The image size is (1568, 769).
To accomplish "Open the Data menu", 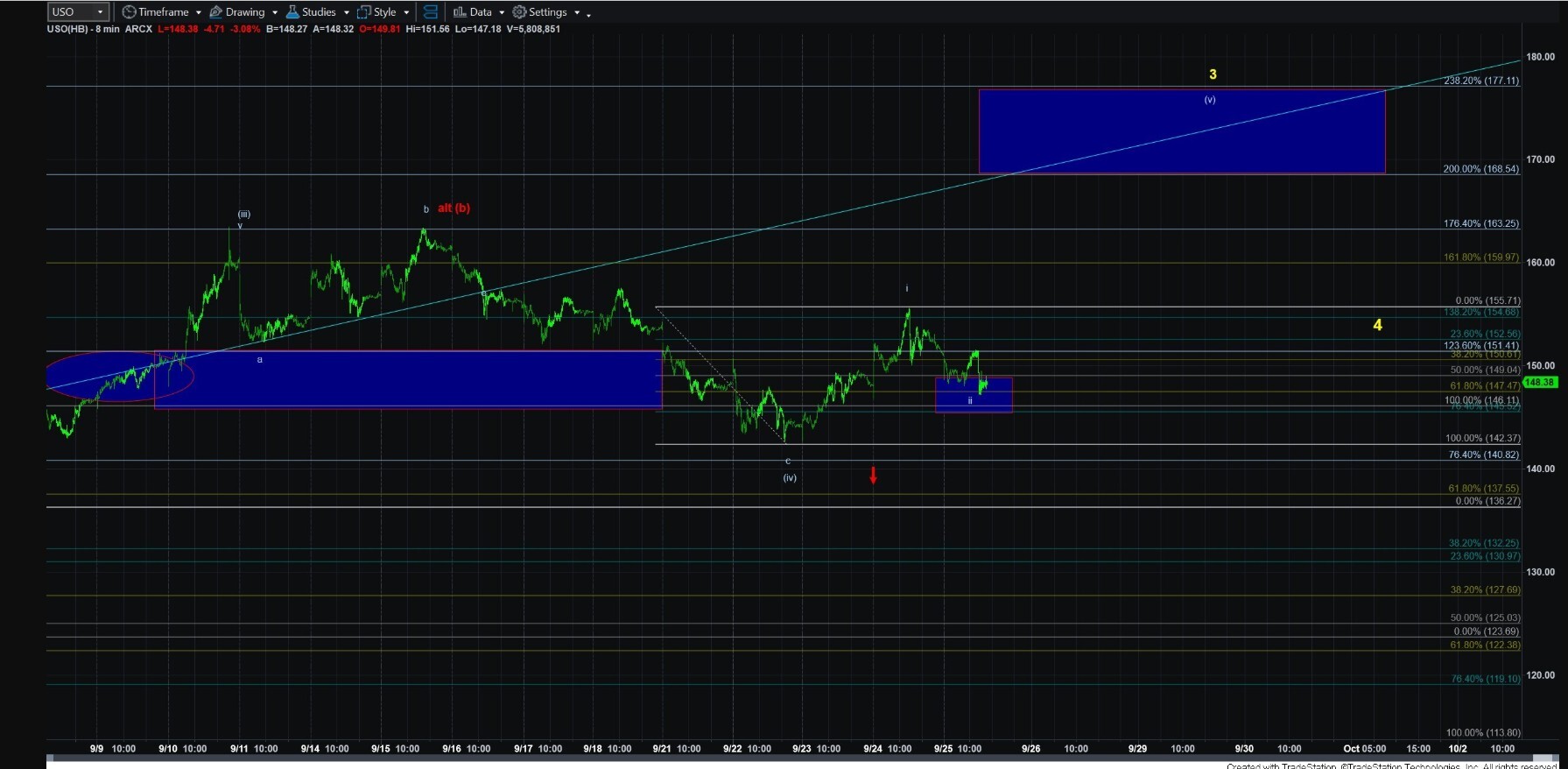I will coord(479,12).
